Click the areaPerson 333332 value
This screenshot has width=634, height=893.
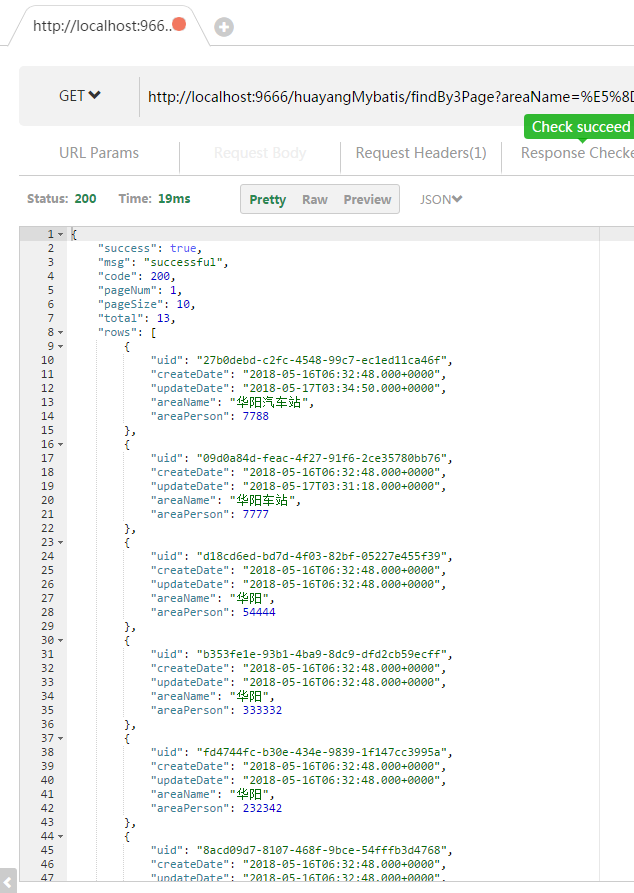pyautogui.click(x=263, y=710)
